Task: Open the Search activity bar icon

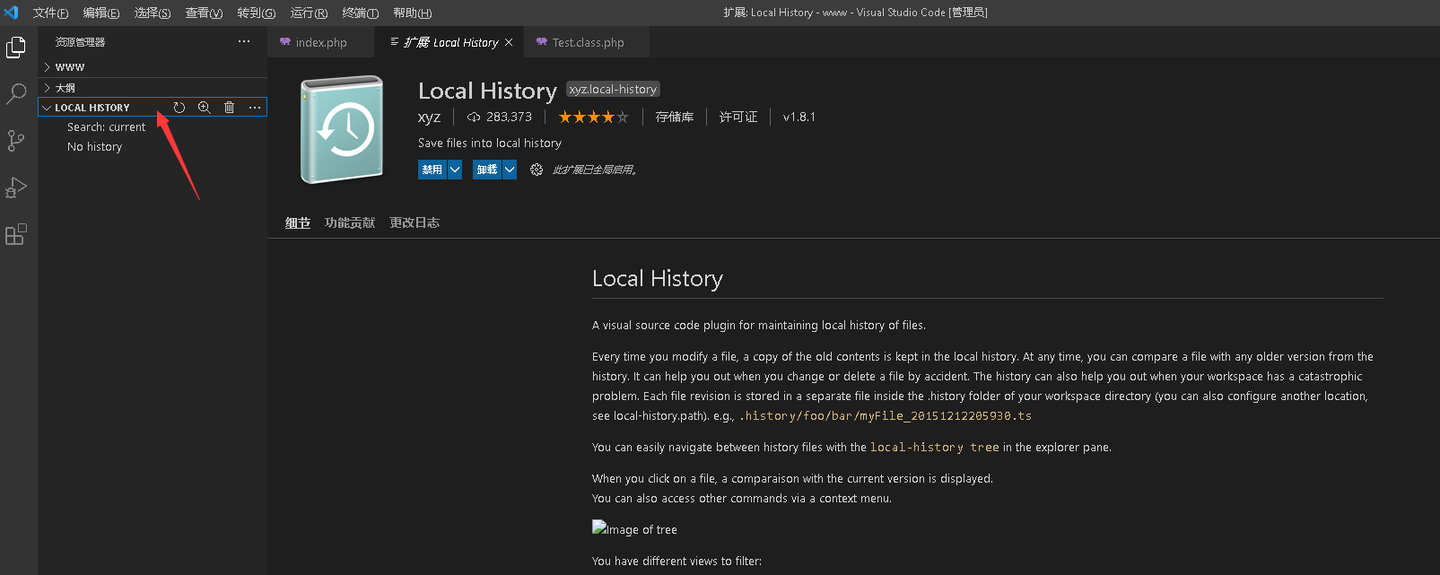Action: [16, 94]
